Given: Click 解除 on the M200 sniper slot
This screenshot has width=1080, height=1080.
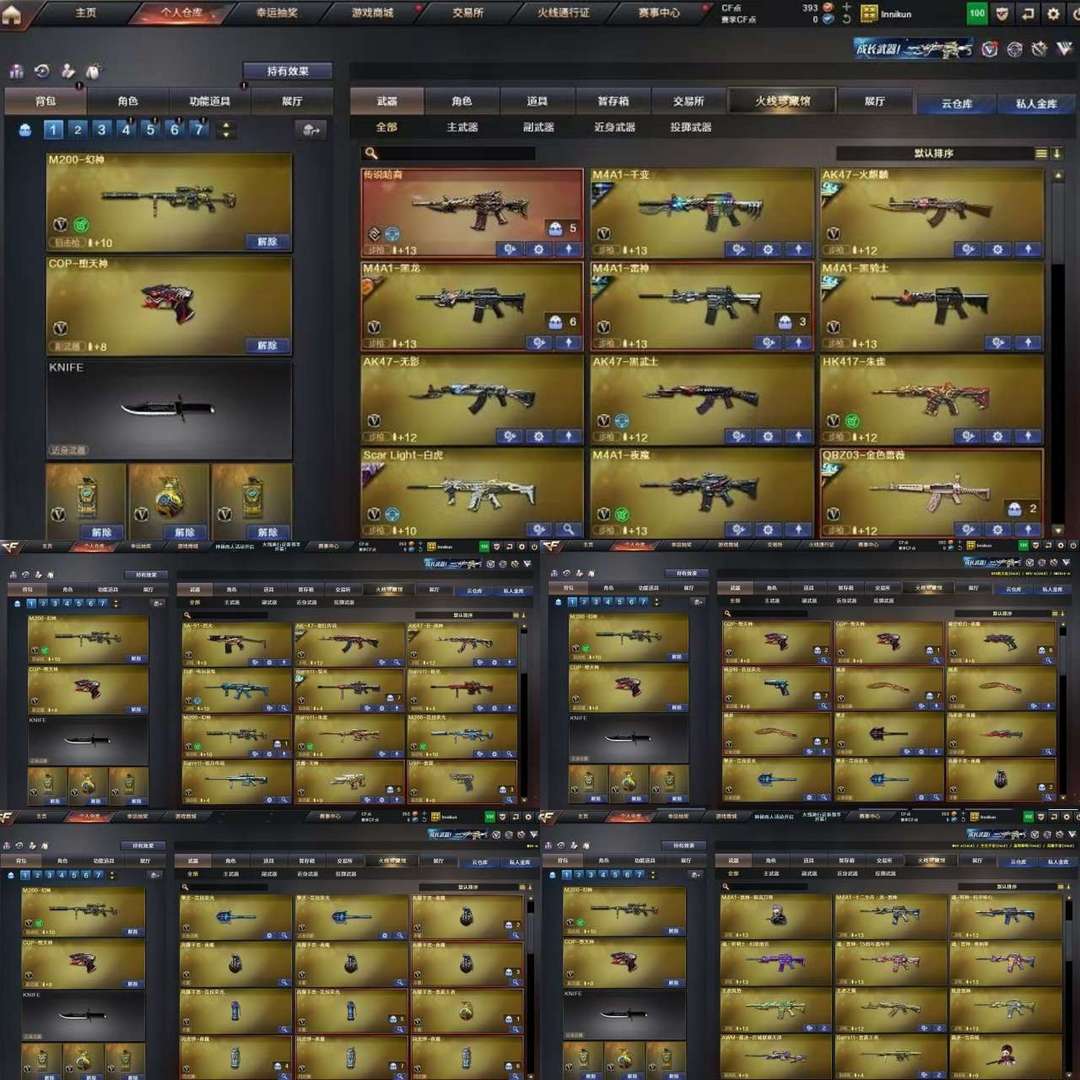Looking at the screenshot, I should click(x=267, y=242).
